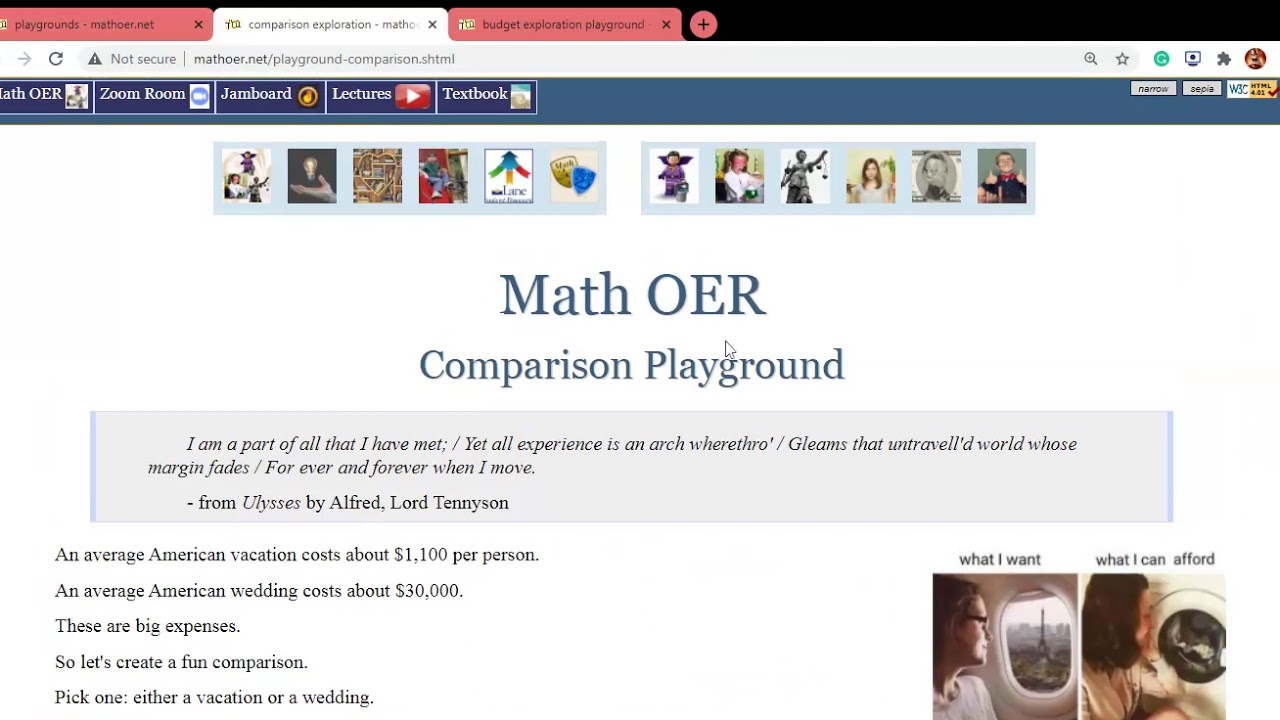Open the collage icon in left icon group
The image size is (1280, 720).
[246, 176]
